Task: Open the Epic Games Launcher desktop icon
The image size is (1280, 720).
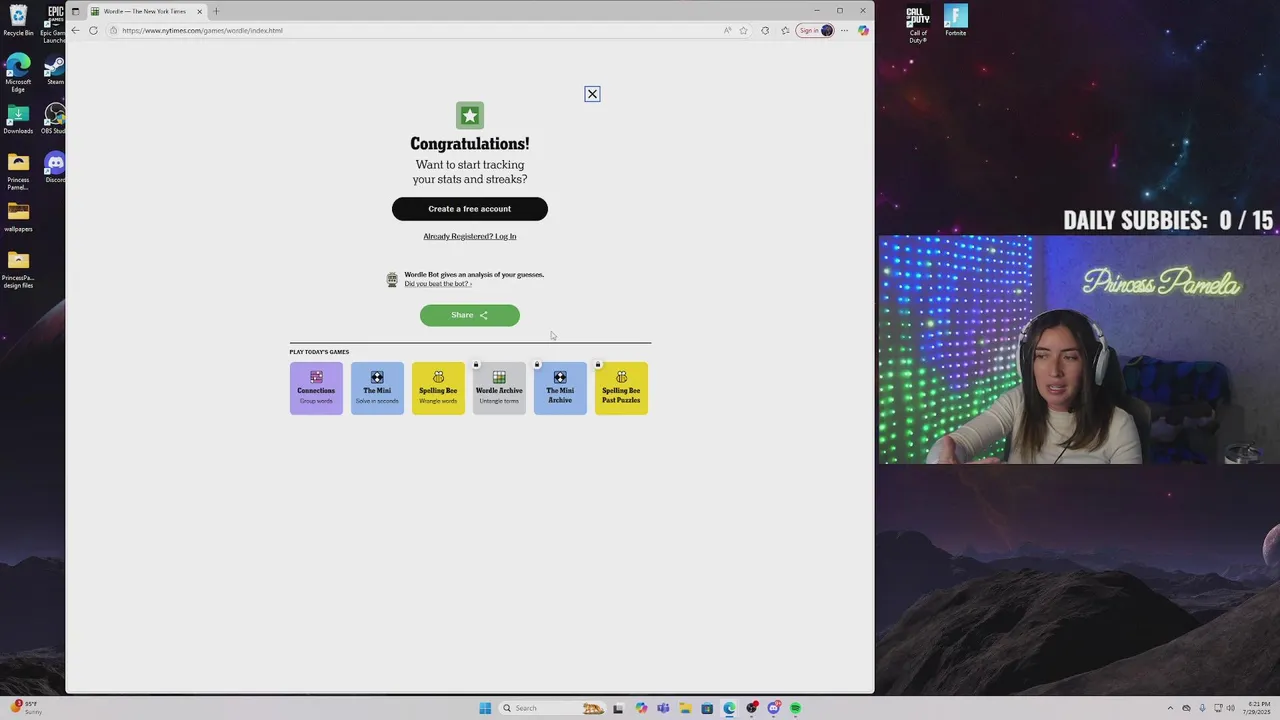Action: point(55,23)
